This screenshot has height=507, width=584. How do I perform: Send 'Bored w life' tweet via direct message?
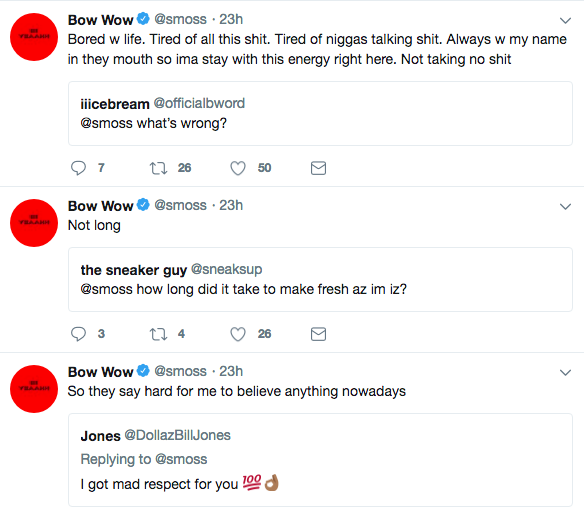click(x=318, y=168)
